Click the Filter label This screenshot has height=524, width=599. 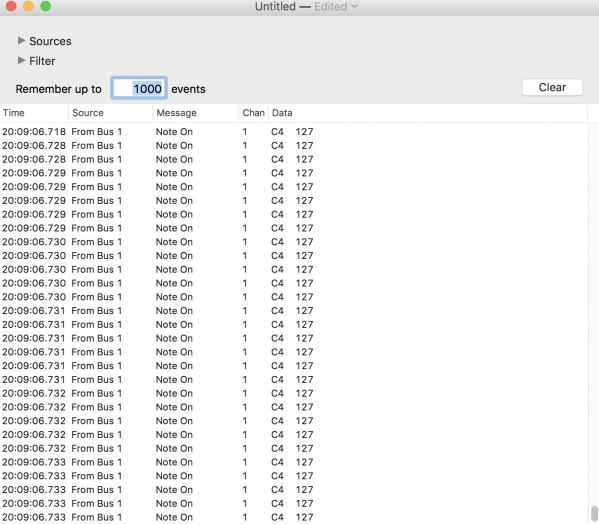(42, 61)
